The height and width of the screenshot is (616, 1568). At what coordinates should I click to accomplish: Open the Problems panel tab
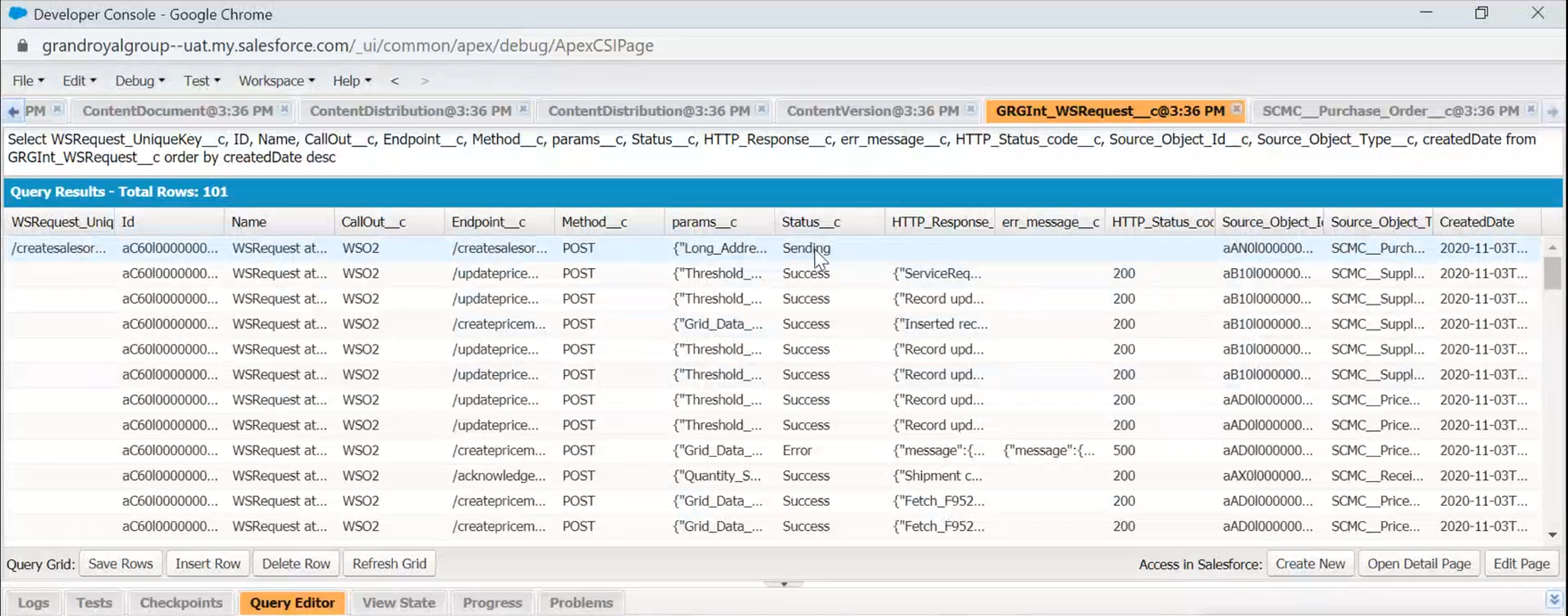[582, 603]
